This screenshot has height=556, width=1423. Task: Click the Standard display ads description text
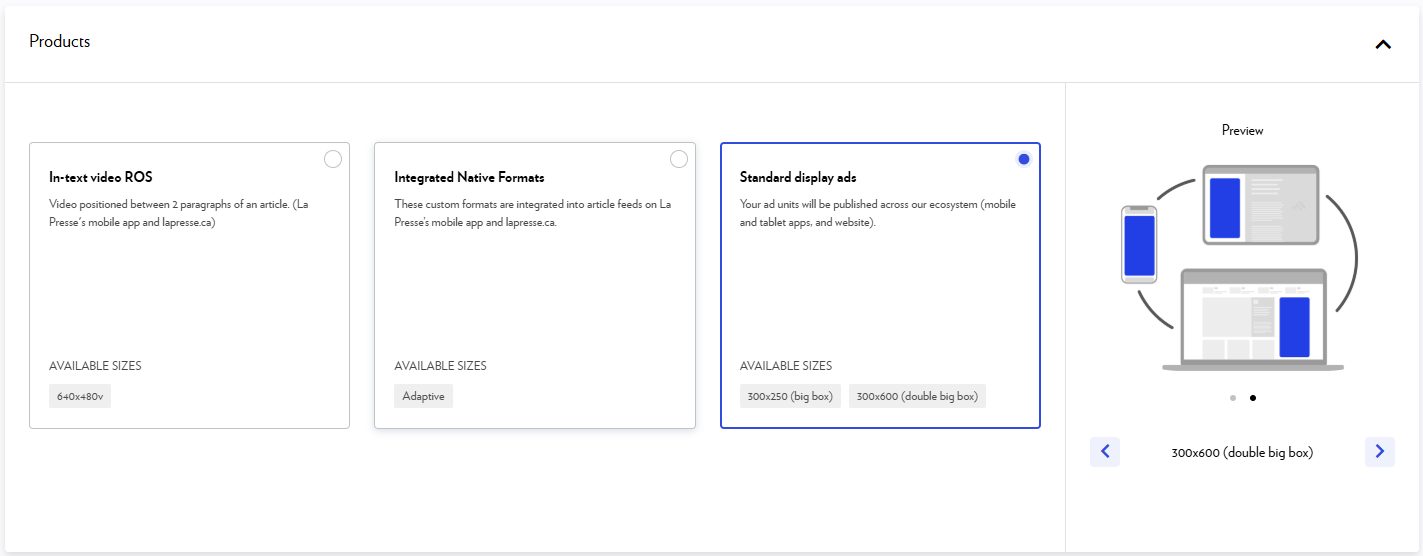[878, 213]
